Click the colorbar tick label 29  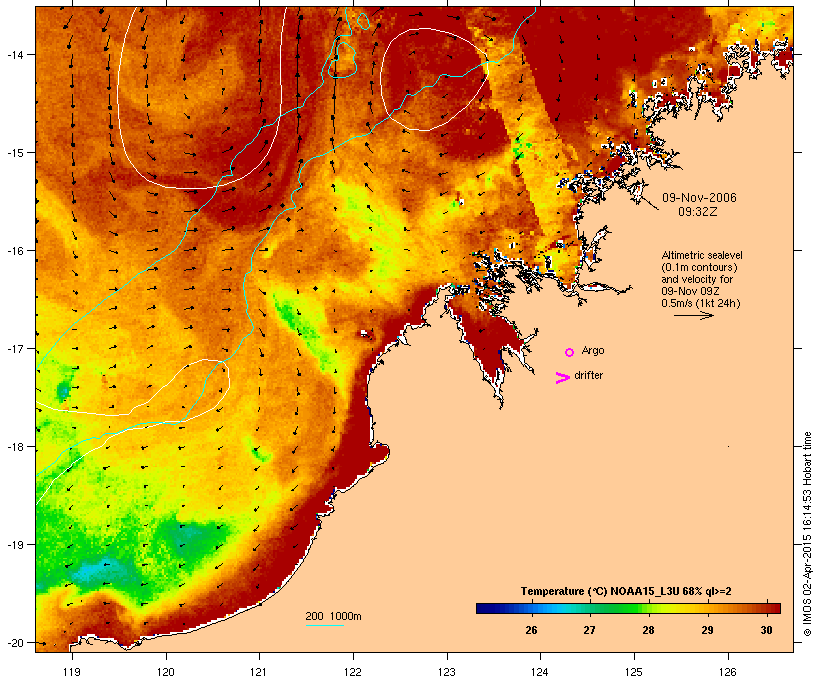707,630
